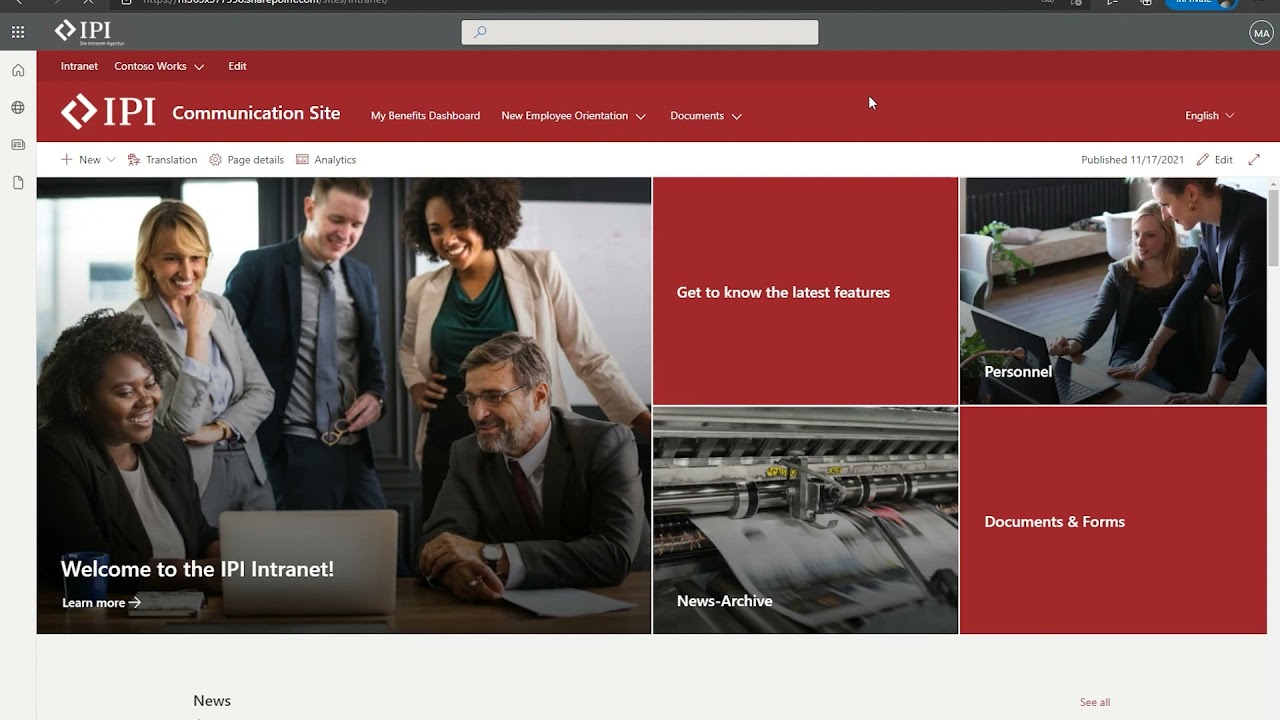Open the English language dropdown

coord(1209,116)
